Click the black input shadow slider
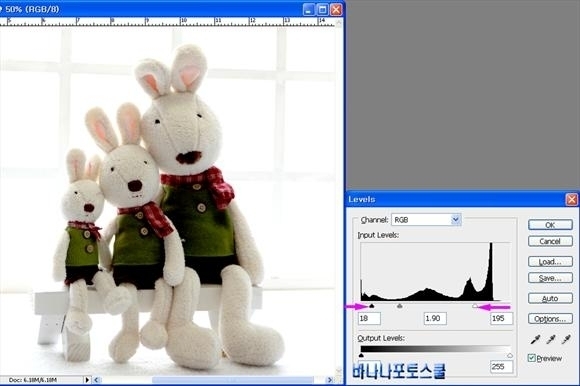The image size is (580, 386). (x=372, y=306)
